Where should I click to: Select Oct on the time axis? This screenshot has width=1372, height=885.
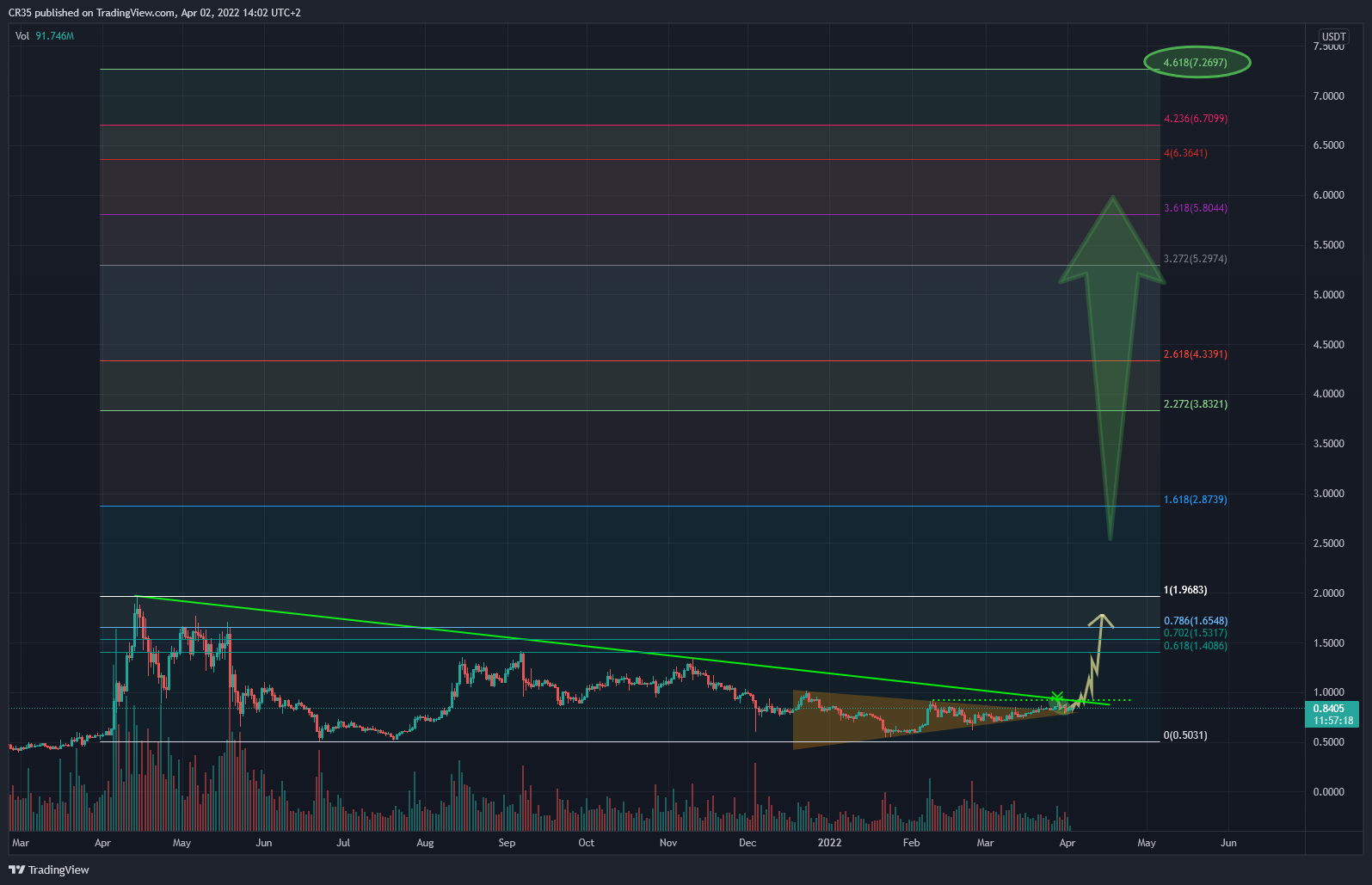coord(586,843)
